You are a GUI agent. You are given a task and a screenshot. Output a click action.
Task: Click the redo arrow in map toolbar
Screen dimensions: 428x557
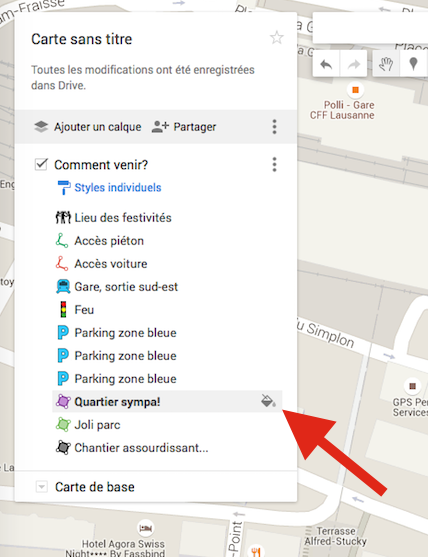pos(353,64)
